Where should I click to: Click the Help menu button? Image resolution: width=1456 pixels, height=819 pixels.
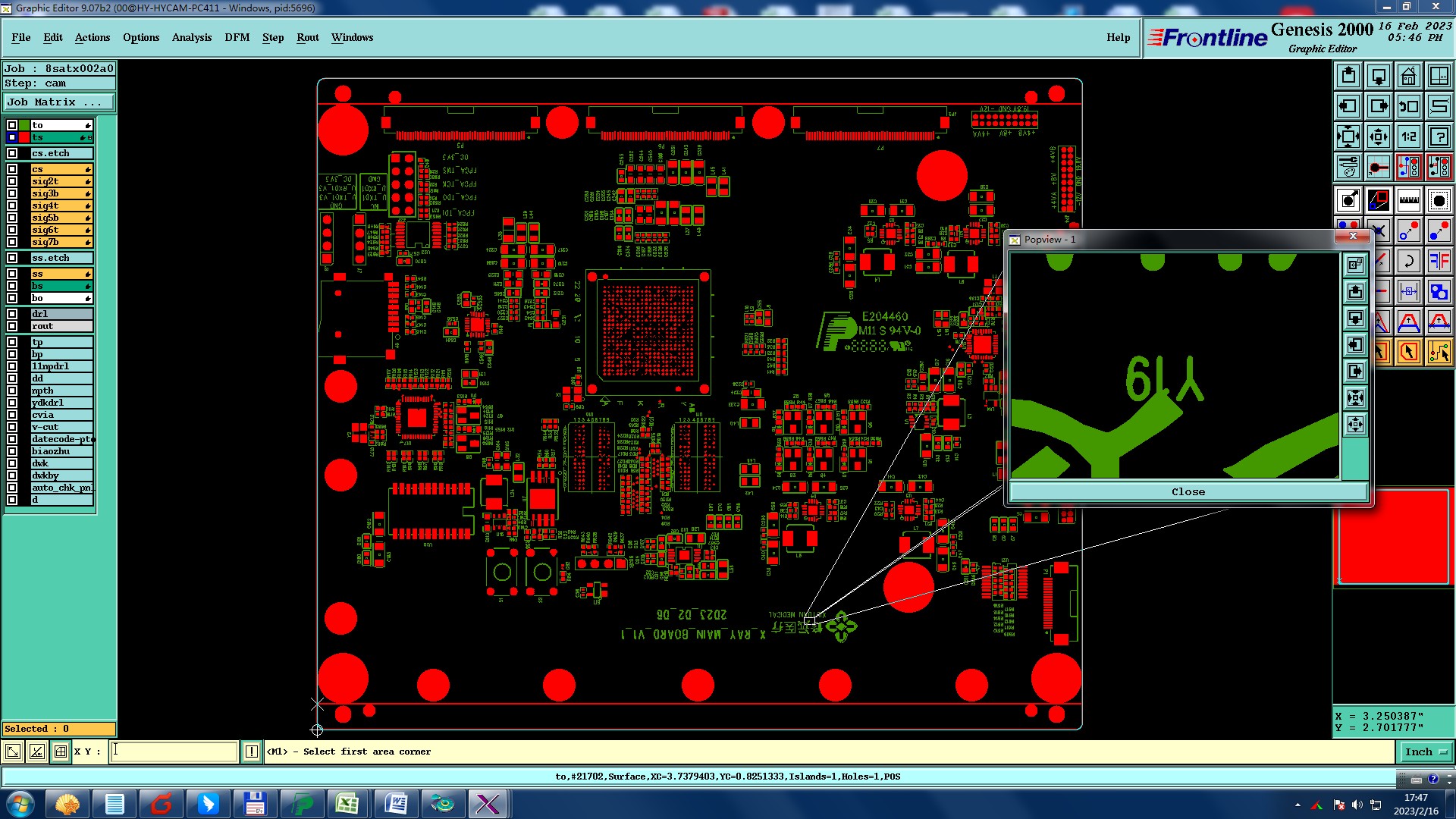1118,37
